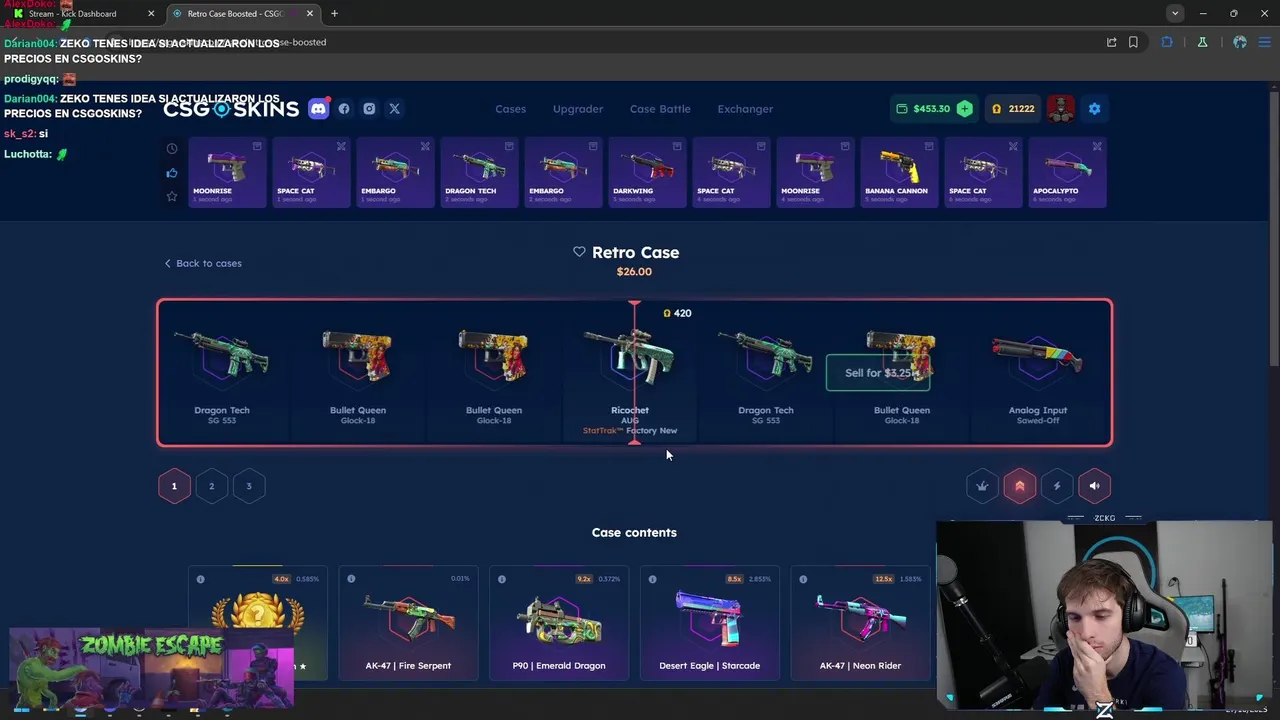Toggle the lightning fast-open button
The width and height of the screenshot is (1280, 720).
click(1057, 486)
